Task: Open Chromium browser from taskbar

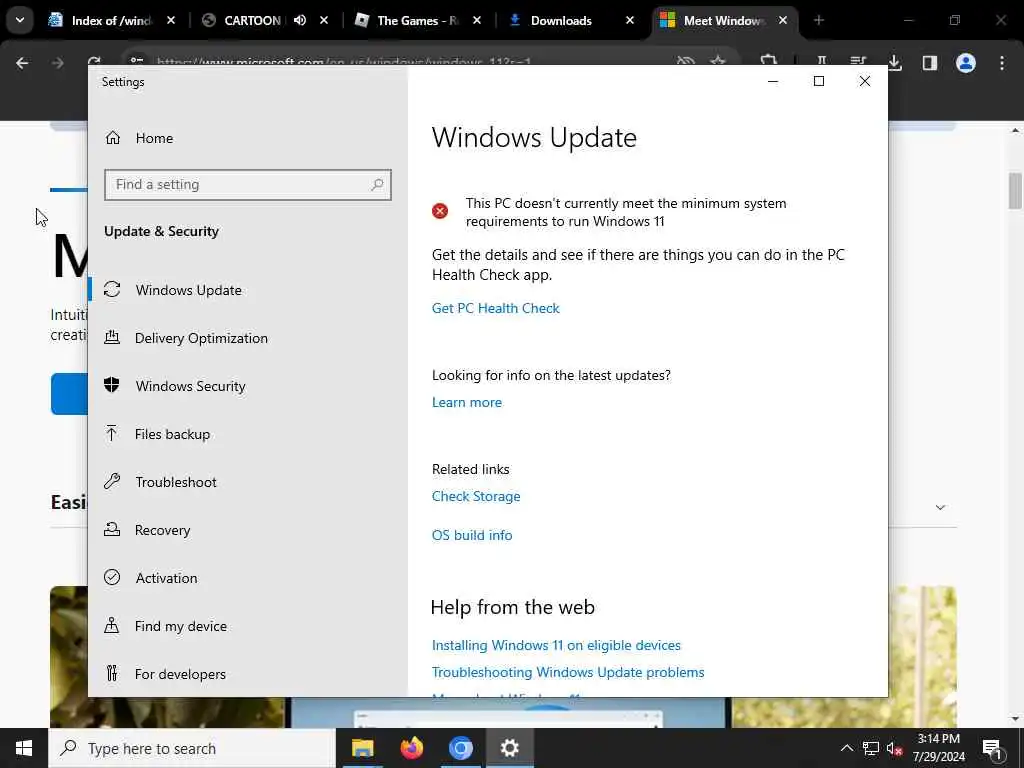Action: click(460, 748)
